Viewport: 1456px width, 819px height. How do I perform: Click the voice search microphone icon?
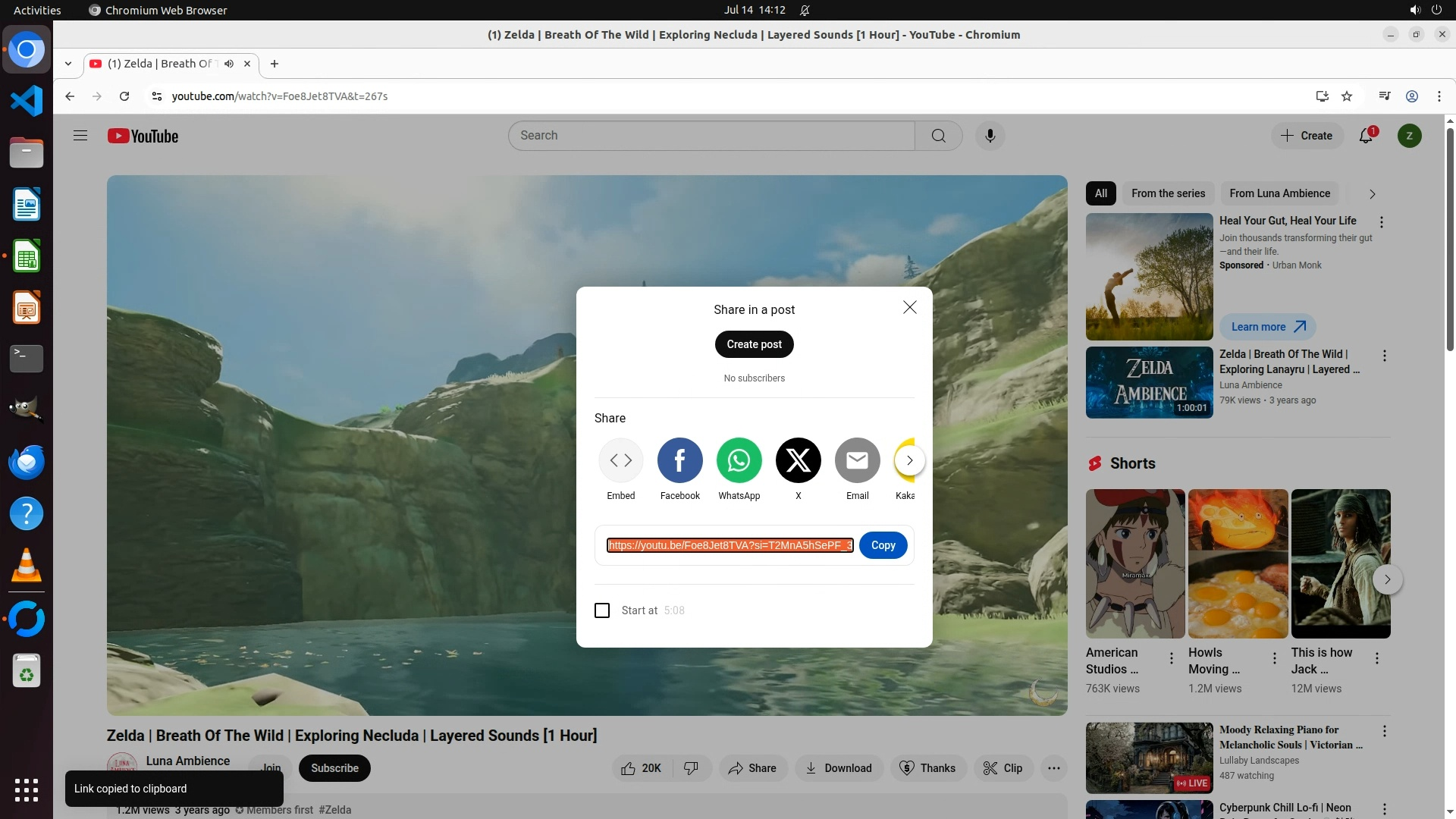click(990, 136)
